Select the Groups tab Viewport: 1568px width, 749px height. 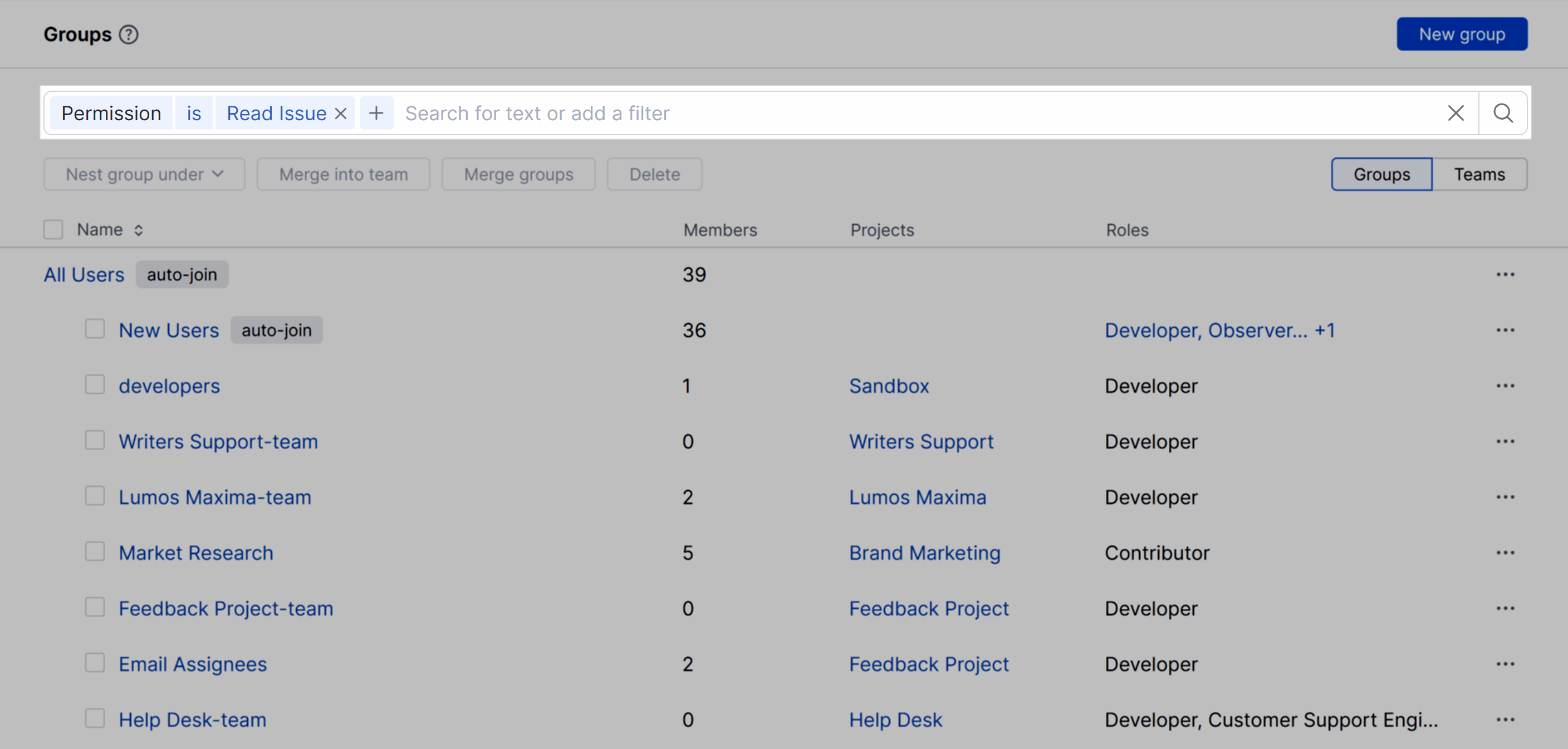click(x=1381, y=174)
